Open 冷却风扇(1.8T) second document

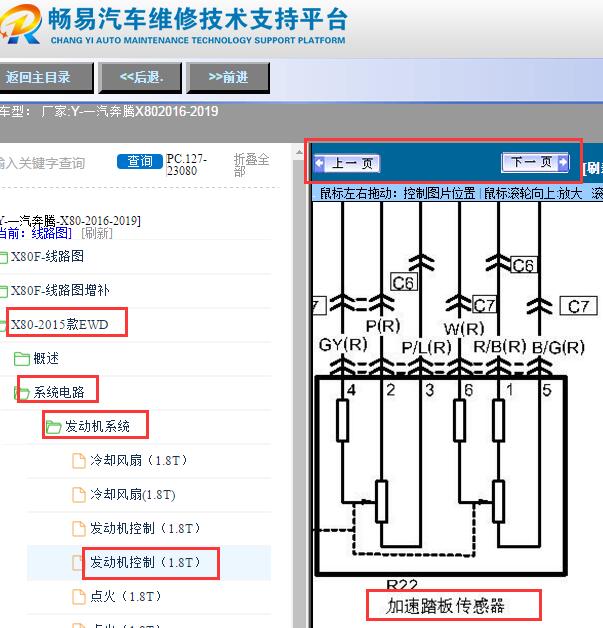point(133,494)
